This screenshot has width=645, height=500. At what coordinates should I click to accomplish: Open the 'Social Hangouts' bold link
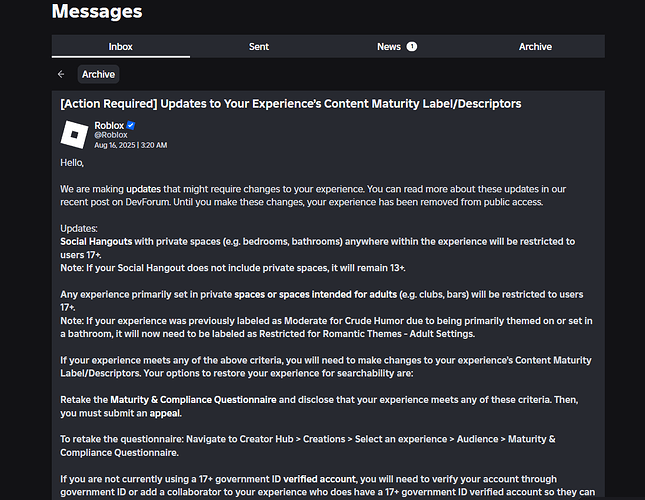(x=96, y=241)
